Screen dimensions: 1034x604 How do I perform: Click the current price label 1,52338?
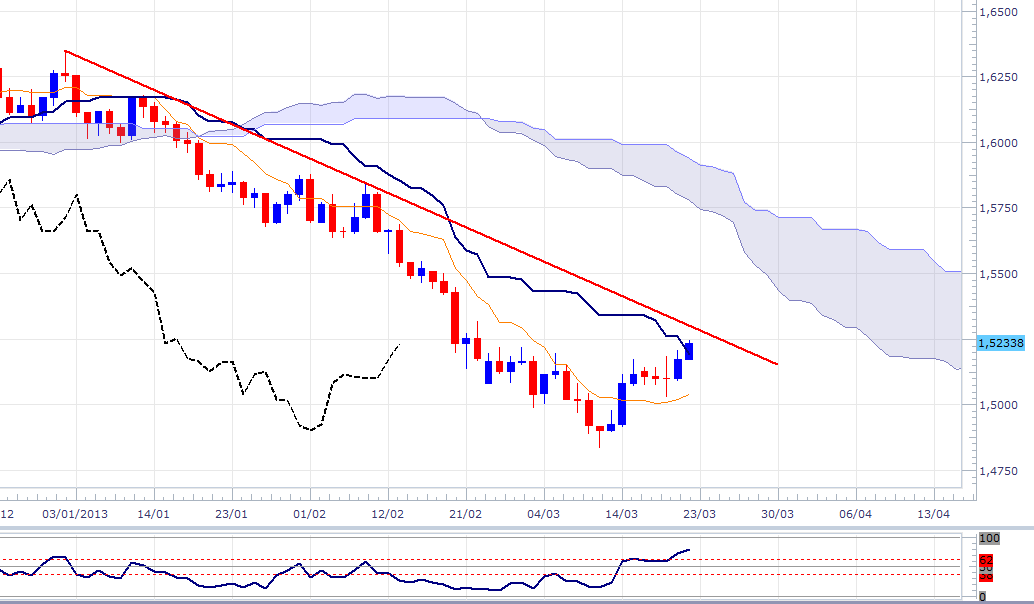1001,343
